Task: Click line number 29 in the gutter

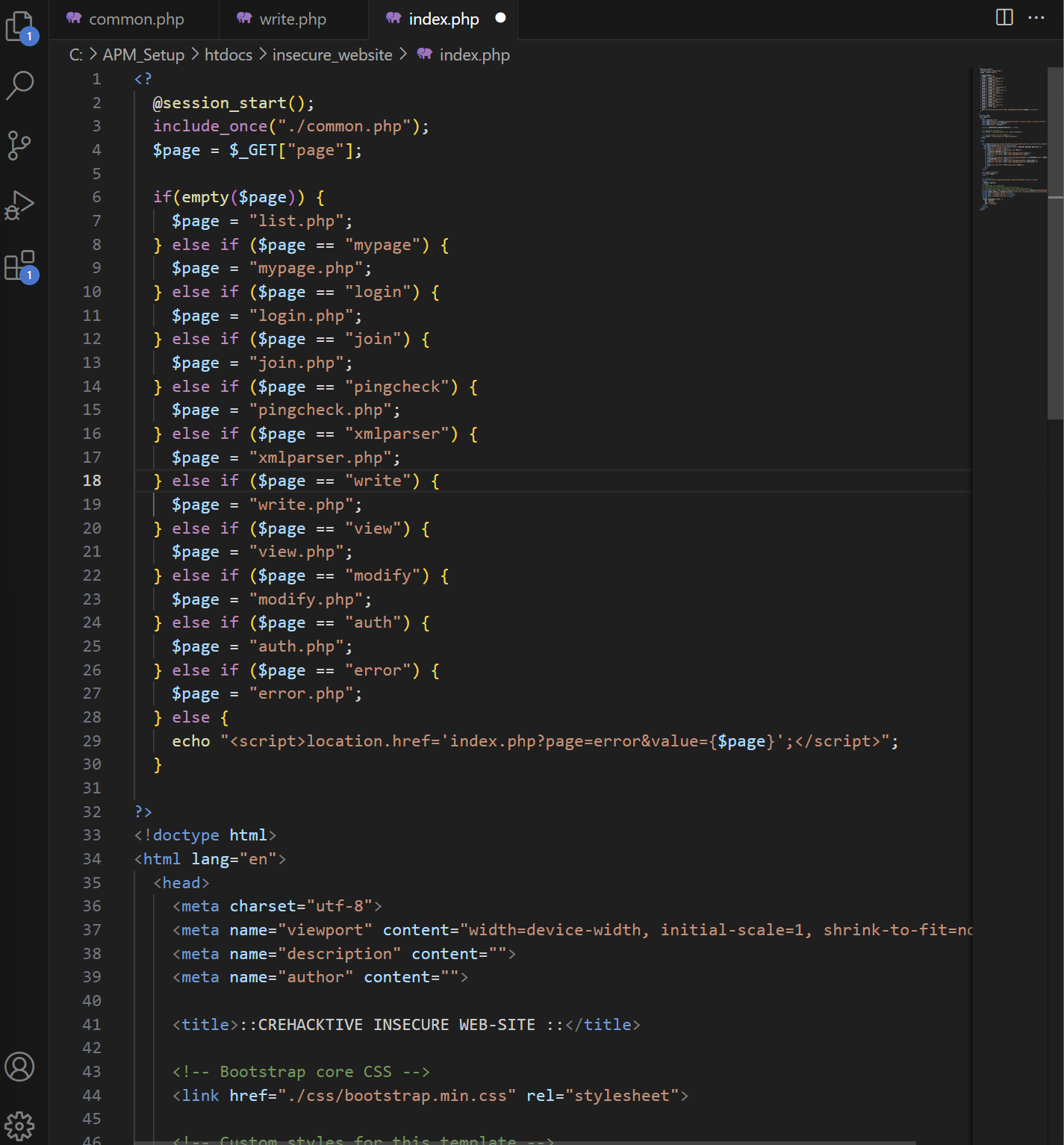Action: (x=92, y=741)
